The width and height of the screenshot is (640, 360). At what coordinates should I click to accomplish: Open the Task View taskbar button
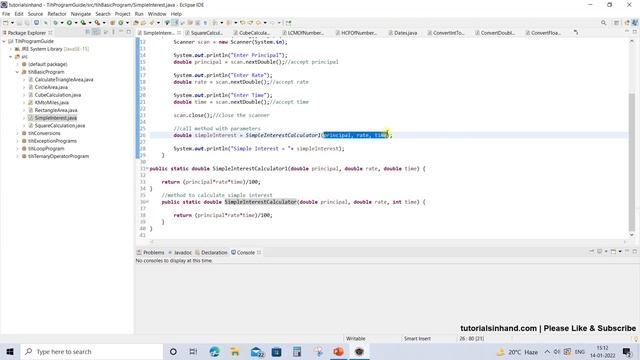pyautogui.click(x=193, y=352)
